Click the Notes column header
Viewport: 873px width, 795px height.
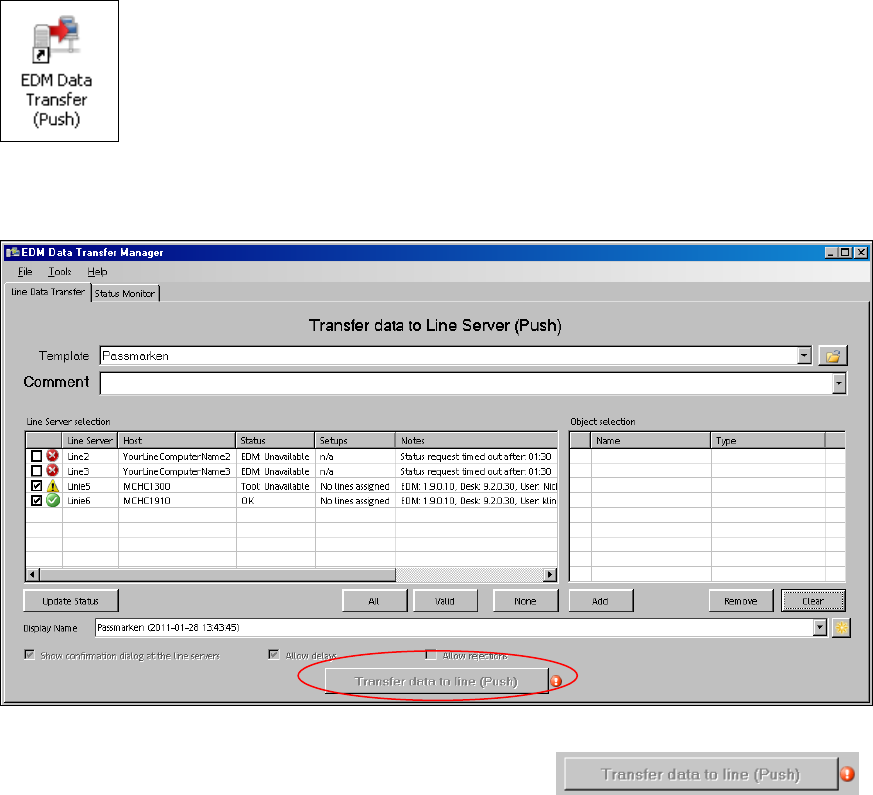(477, 440)
